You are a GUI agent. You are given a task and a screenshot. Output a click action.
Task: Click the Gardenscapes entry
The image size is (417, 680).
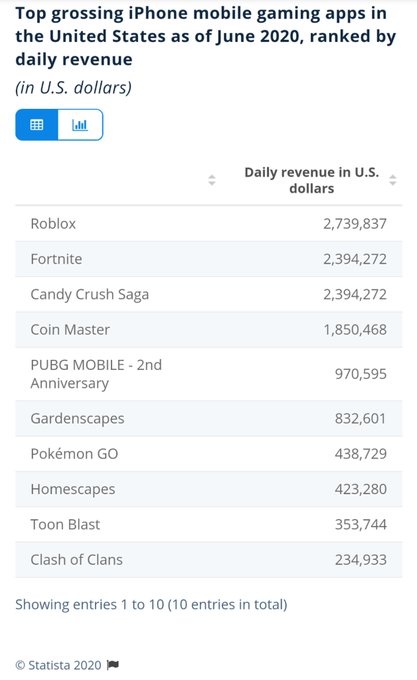[x=77, y=419]
